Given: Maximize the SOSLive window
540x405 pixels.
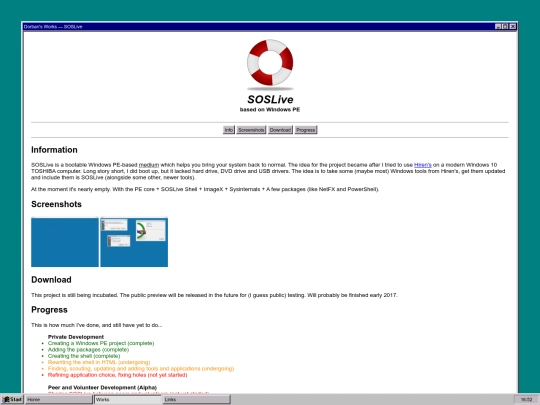Looking at the screenshot, I should point(505,27).
